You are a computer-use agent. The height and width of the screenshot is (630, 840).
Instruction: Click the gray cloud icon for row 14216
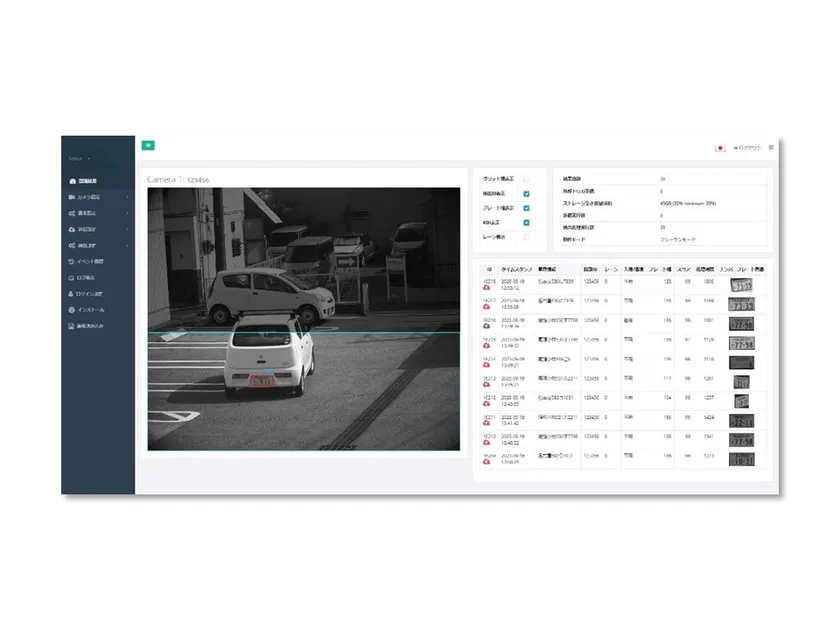[x=486, y=326]
